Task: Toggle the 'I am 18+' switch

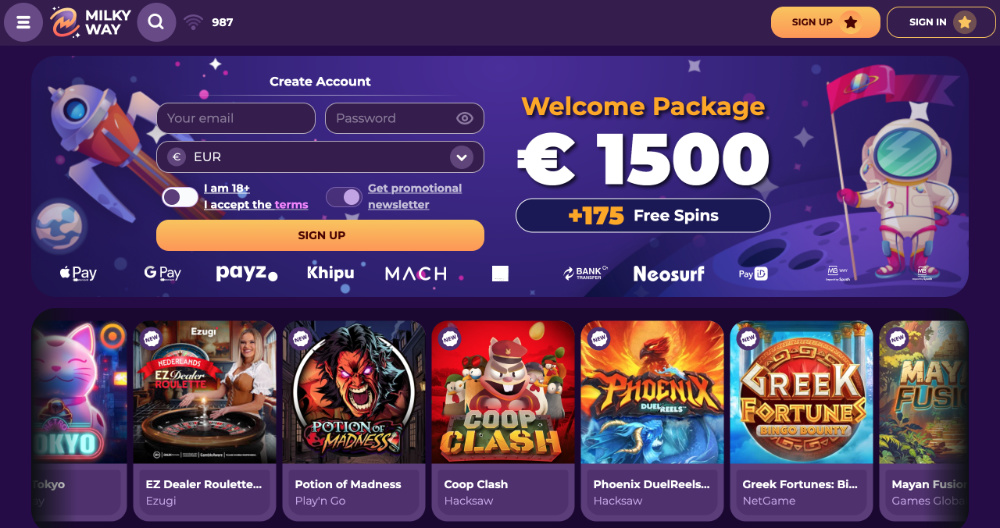Action: pyautogui.click(x=180, y=197)
